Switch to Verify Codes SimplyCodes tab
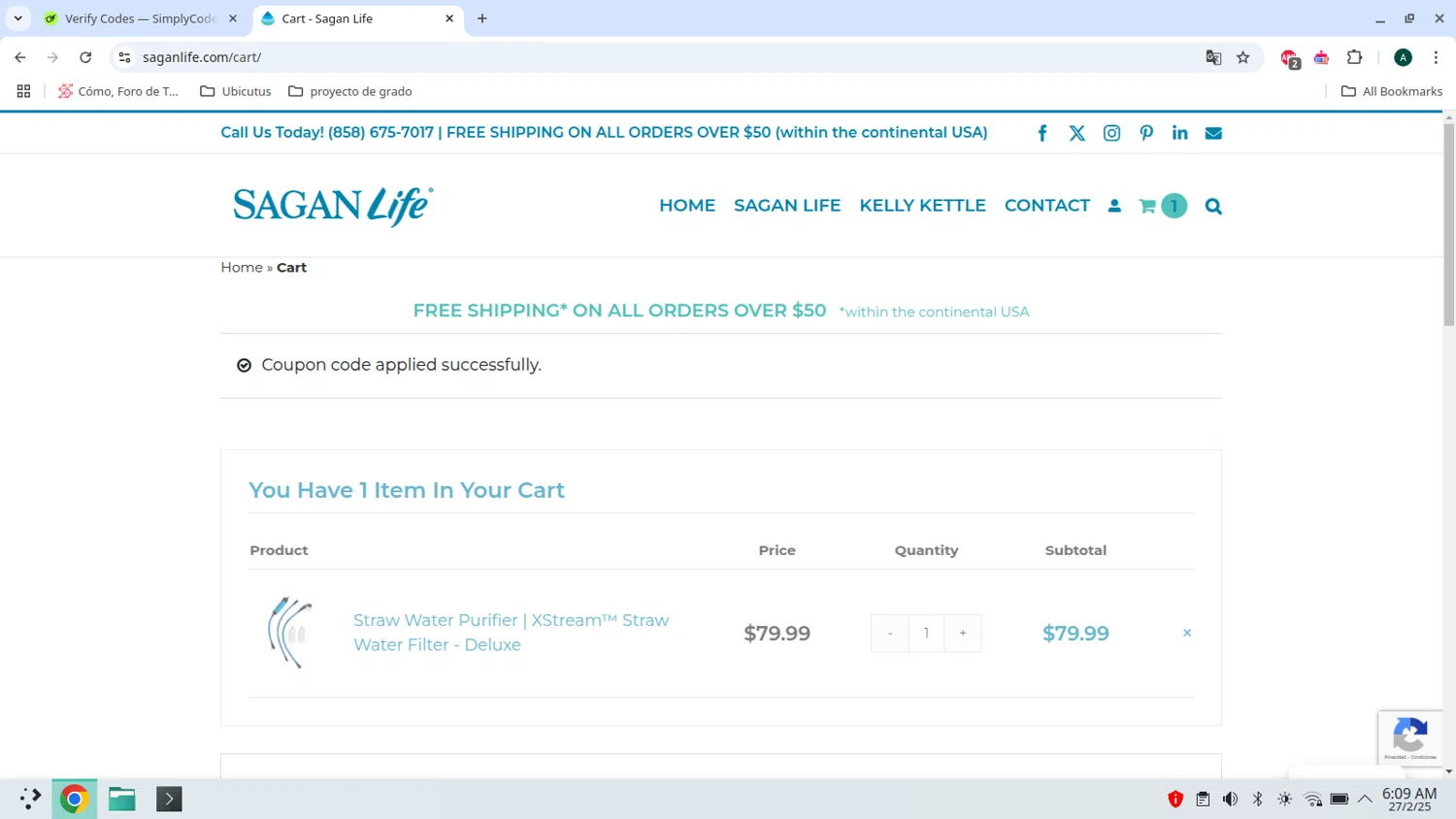Screen dimensions: 1456x819 (x=141, y=18)
